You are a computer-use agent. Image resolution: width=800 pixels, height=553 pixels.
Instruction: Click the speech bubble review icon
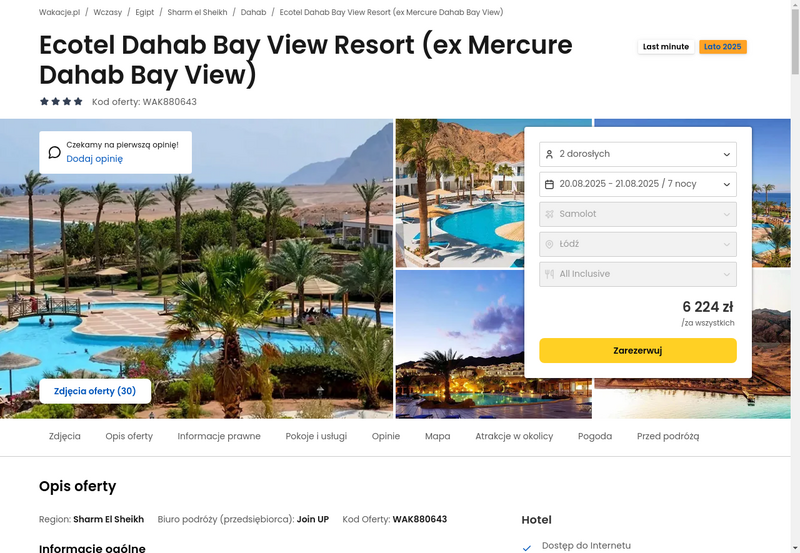pyautogui.click(x=55, y=153)
